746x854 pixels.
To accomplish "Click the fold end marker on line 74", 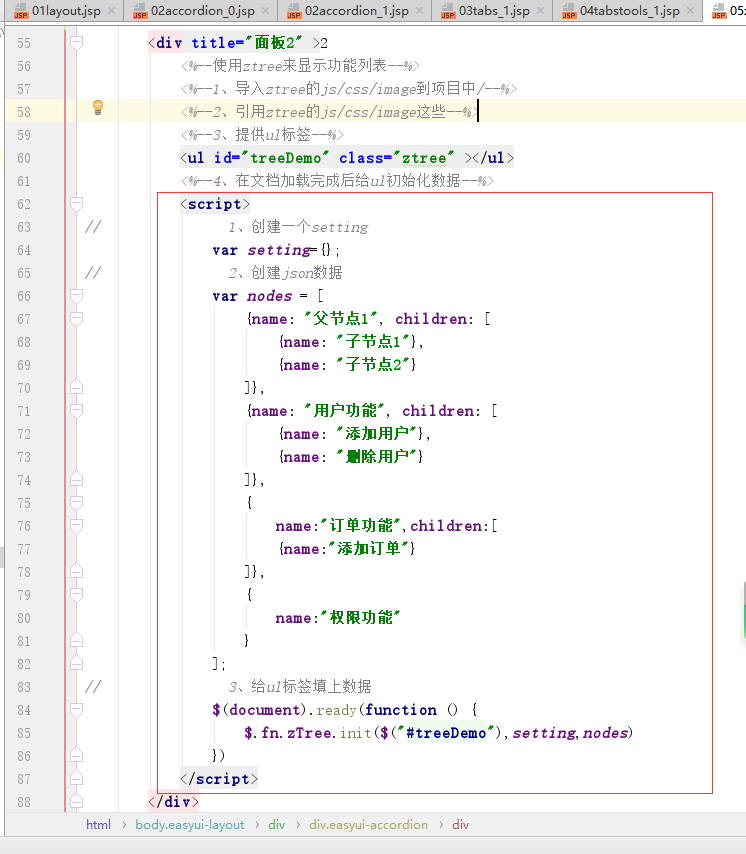I will coord(77,479).
